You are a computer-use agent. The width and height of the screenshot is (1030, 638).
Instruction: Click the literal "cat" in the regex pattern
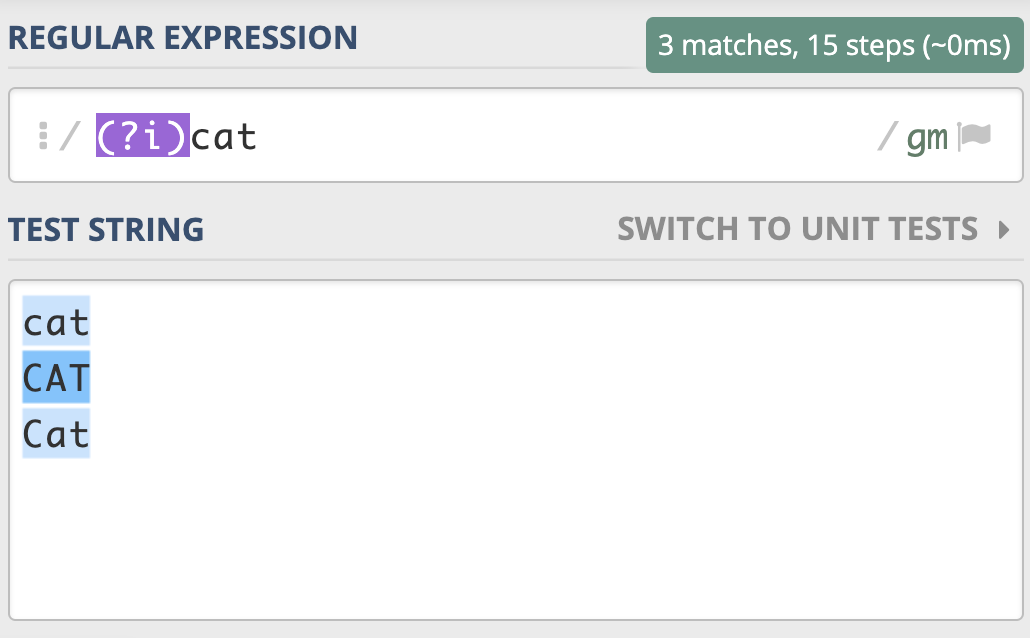[x=224, y=136]
